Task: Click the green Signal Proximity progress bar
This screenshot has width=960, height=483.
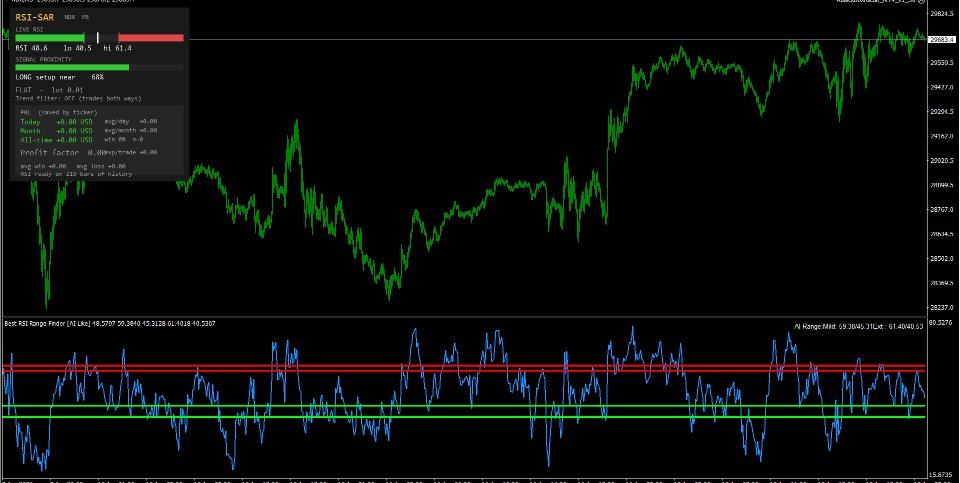Action: pyautogui.click(x=72, y=67)
